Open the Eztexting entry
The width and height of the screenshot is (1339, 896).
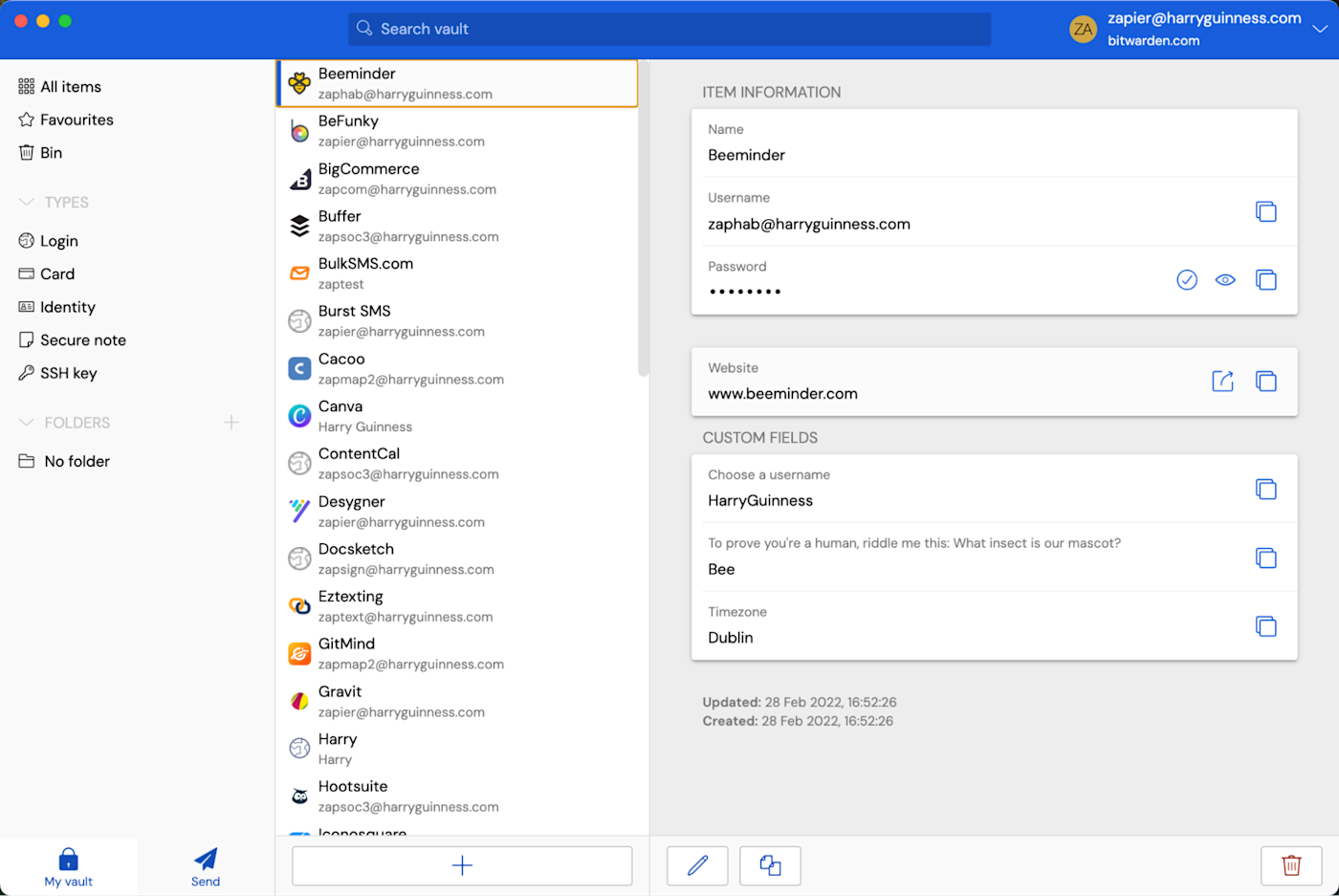click(x=457, y=606)
